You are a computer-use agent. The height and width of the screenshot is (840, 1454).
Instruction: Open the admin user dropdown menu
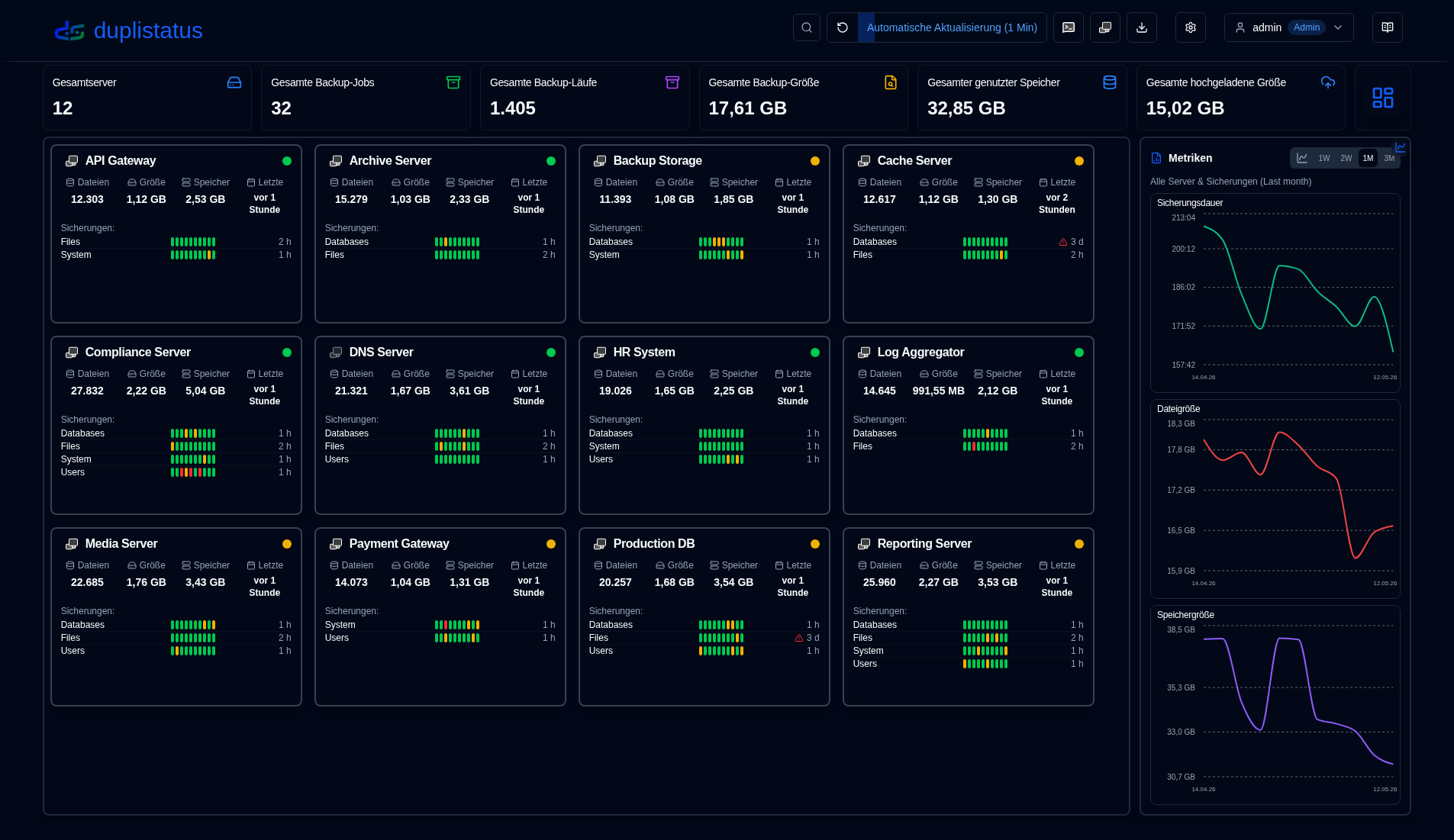[x=1288, y=27]
